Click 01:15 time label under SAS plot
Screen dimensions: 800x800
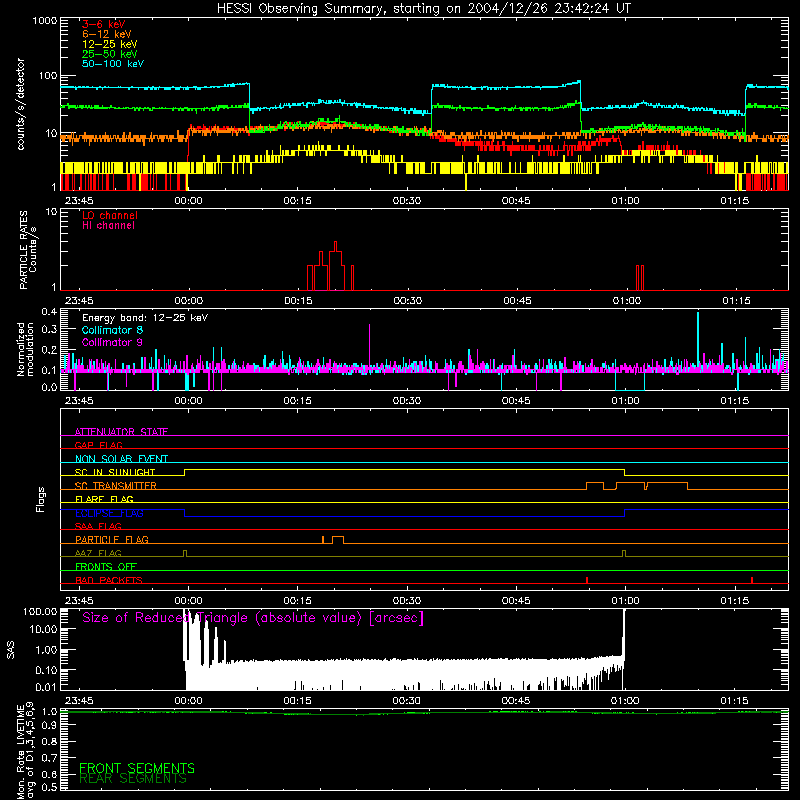[x=734, y=701]
